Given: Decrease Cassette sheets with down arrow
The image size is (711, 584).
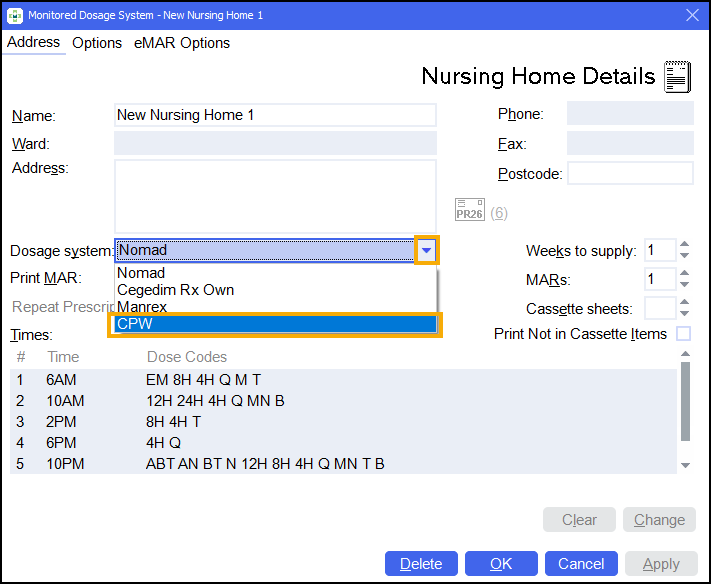Looking at the screenshot, I should click(x=685, y=314).
